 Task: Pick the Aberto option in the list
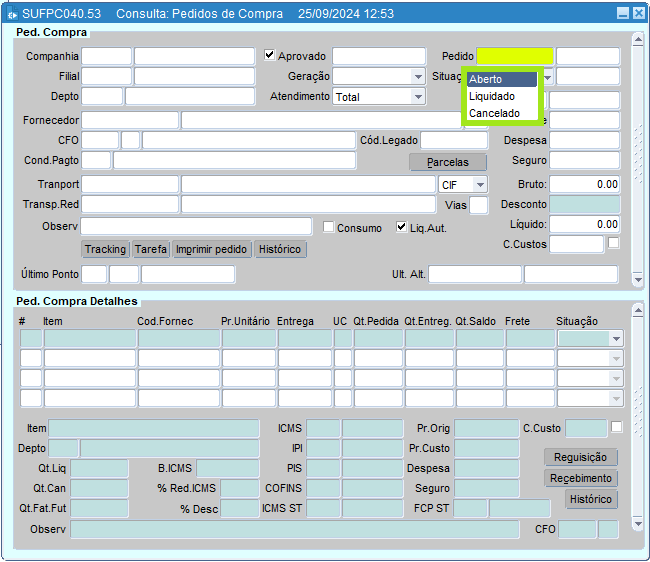486,79
